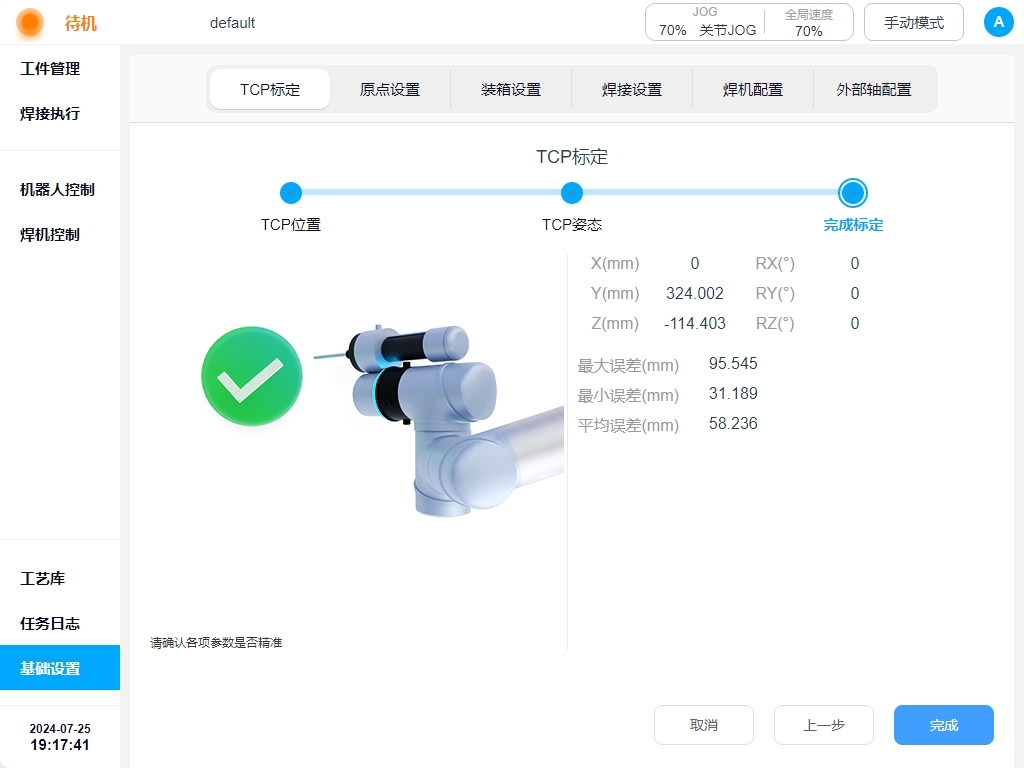Click the orange status indicator icon
1024x768 pixels.
[30, 22]
